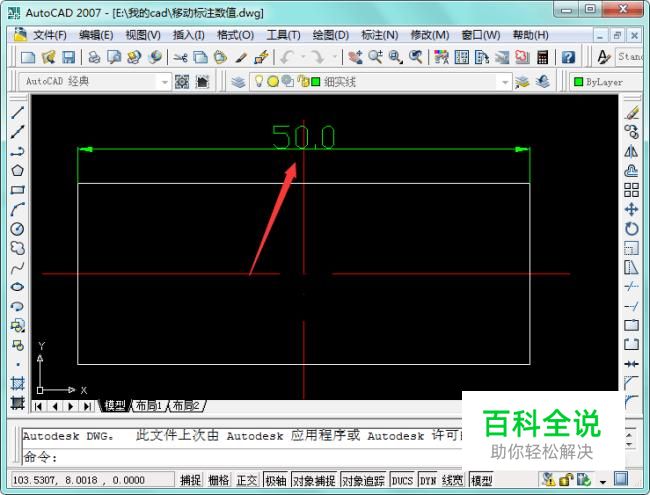Select the Revision Cloud tool

(x=17, y=248)
